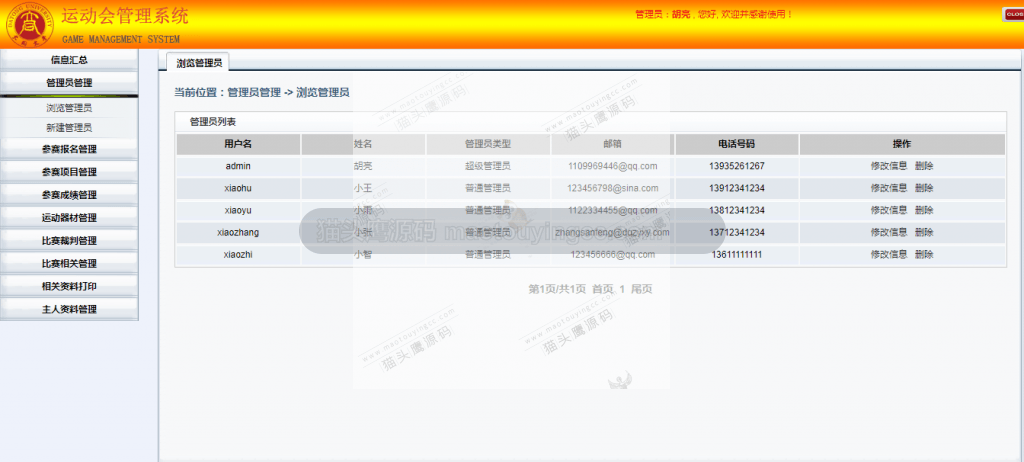Click phone number 13912341234

pyautogui.click(x=737, y=188)
